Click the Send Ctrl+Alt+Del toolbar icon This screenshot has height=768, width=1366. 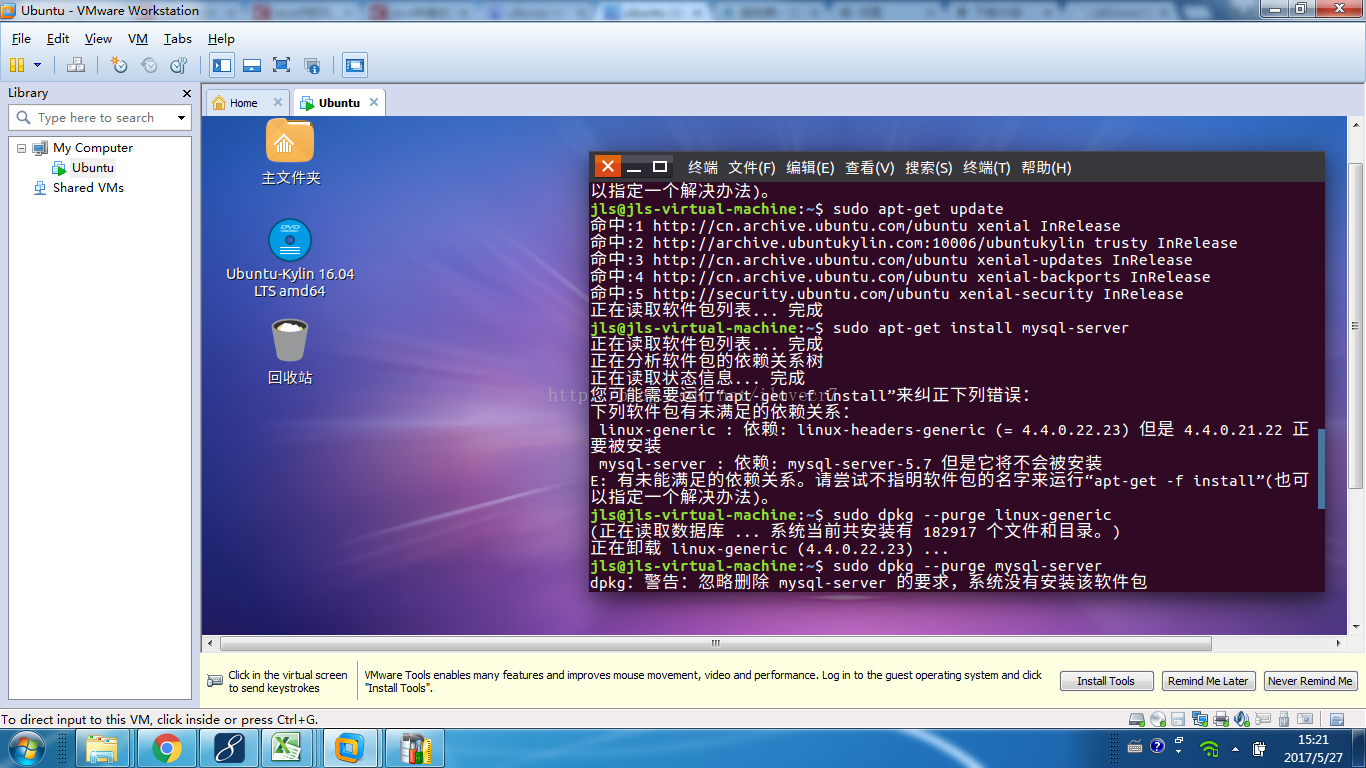click(76, 65)
